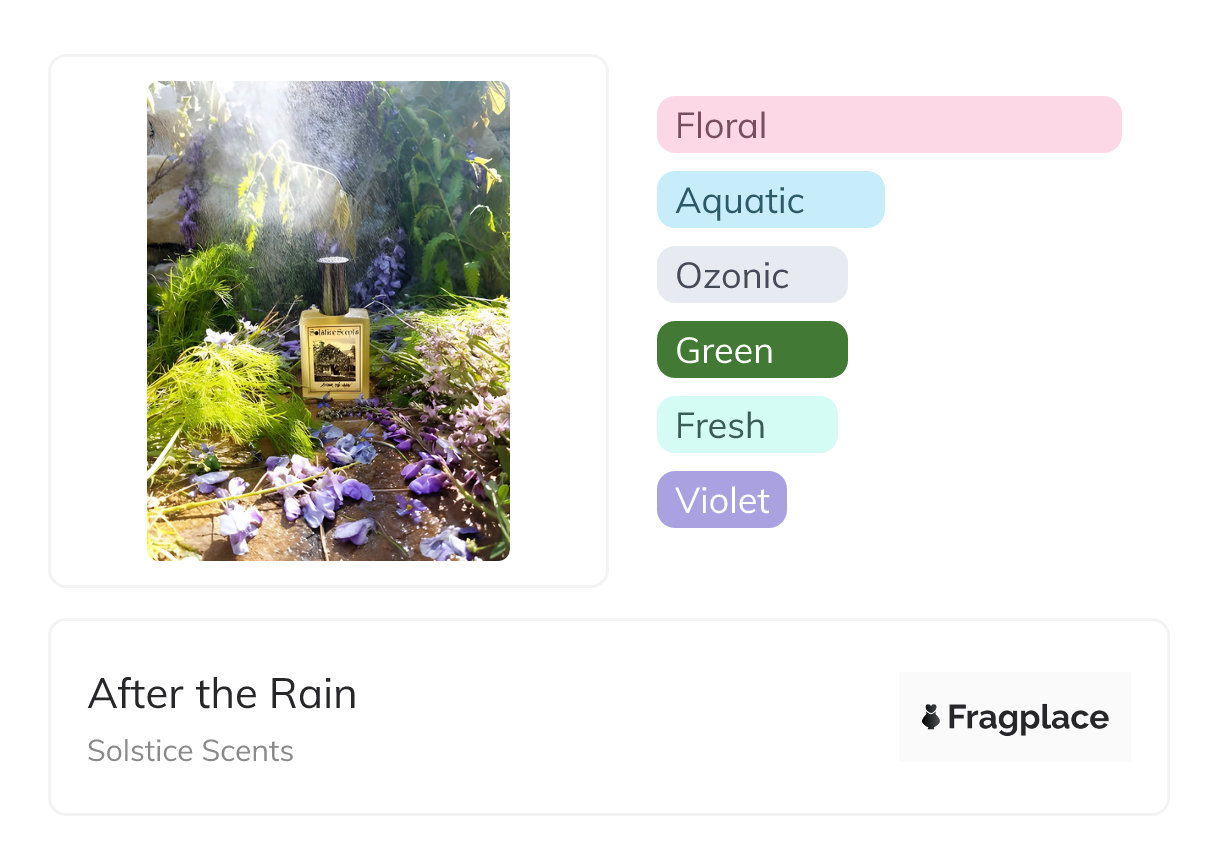The height and width of the screenshot is (864, 1218).
Task: Open the After the Rain title
Action: pyautogui.click(x=222, y=694)
